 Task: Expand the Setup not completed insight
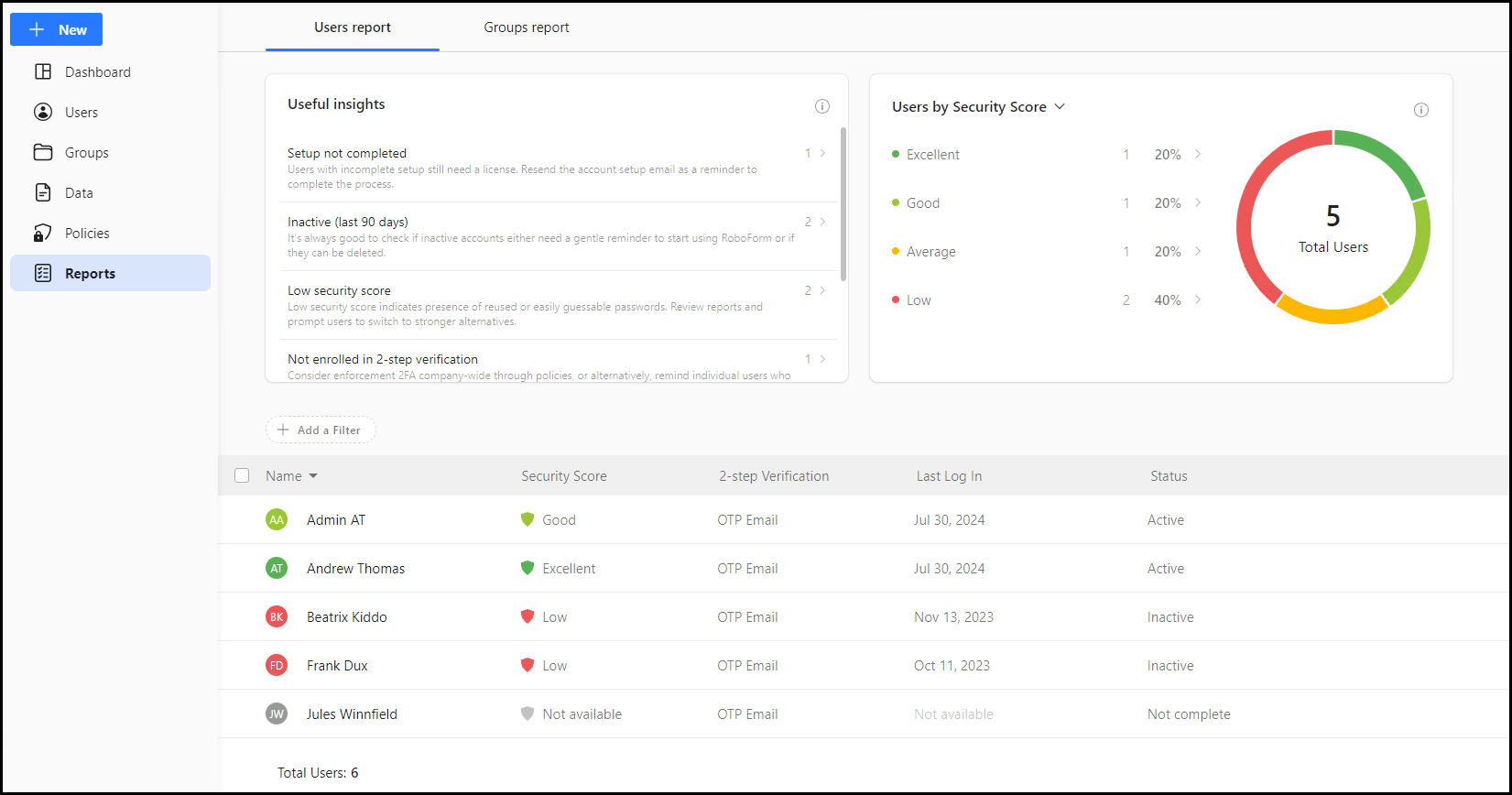point(822,154)
